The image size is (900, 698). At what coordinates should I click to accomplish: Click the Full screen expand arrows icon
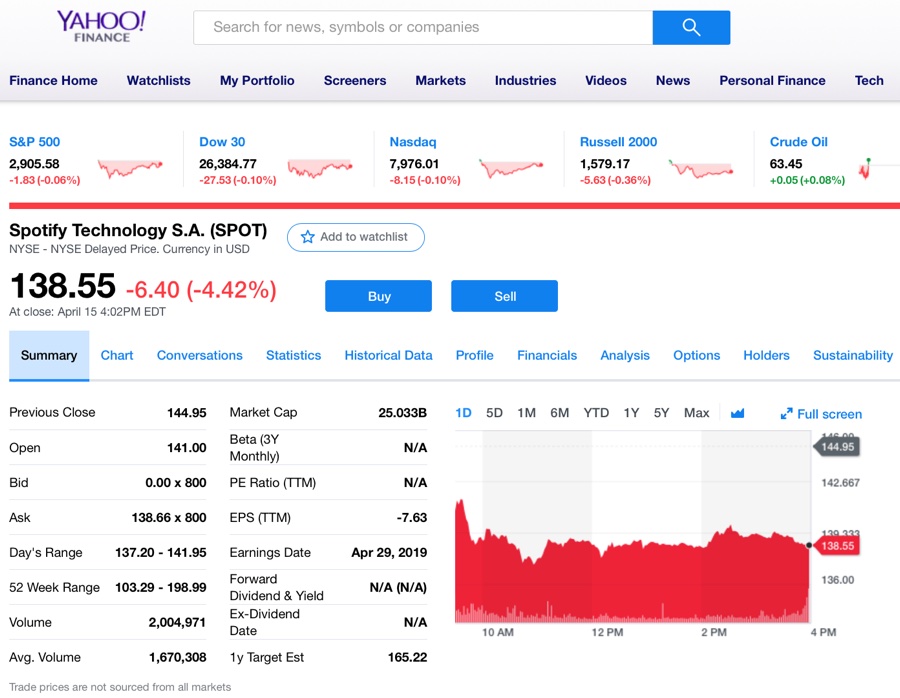point(786,414)
